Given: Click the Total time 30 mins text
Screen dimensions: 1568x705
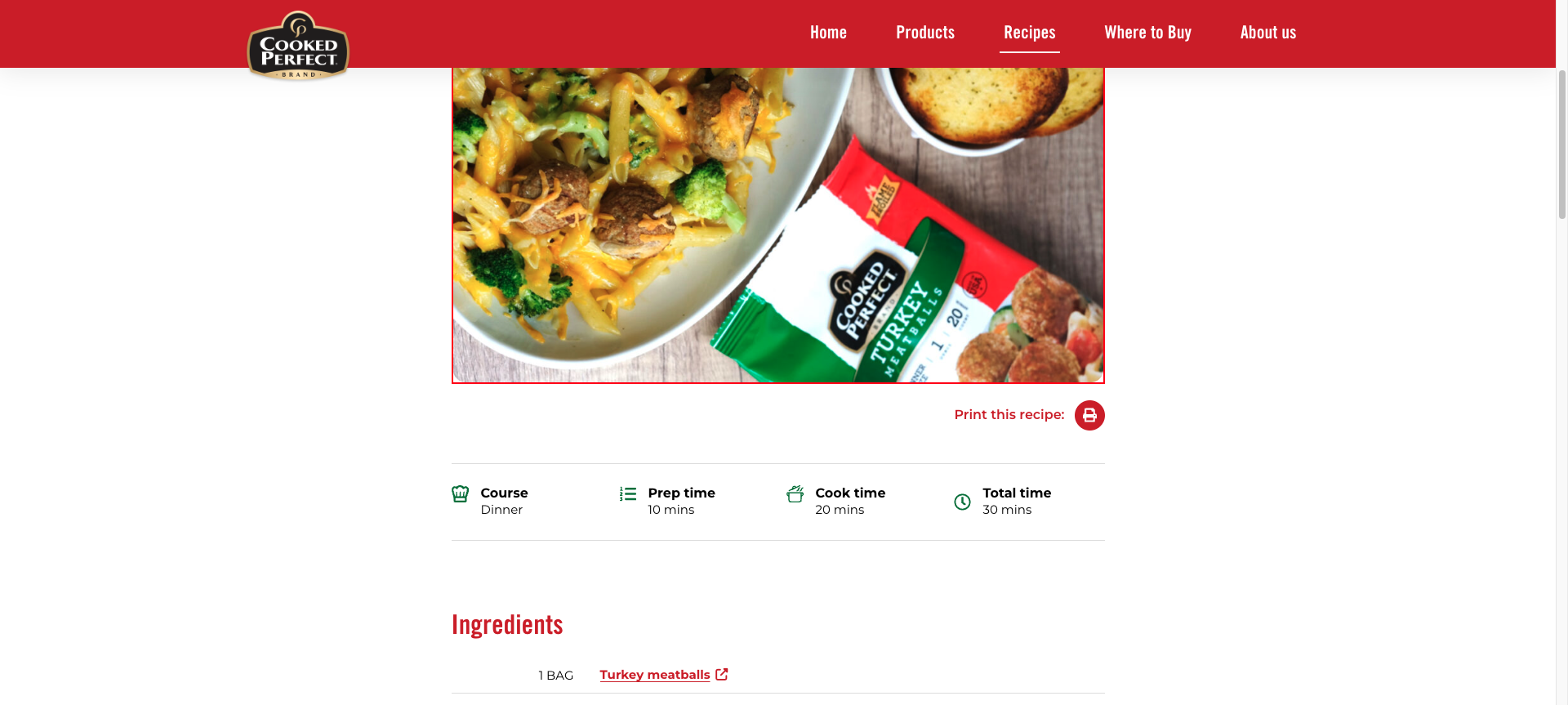Looking at the screenshot, I should tap(1017, 501).
